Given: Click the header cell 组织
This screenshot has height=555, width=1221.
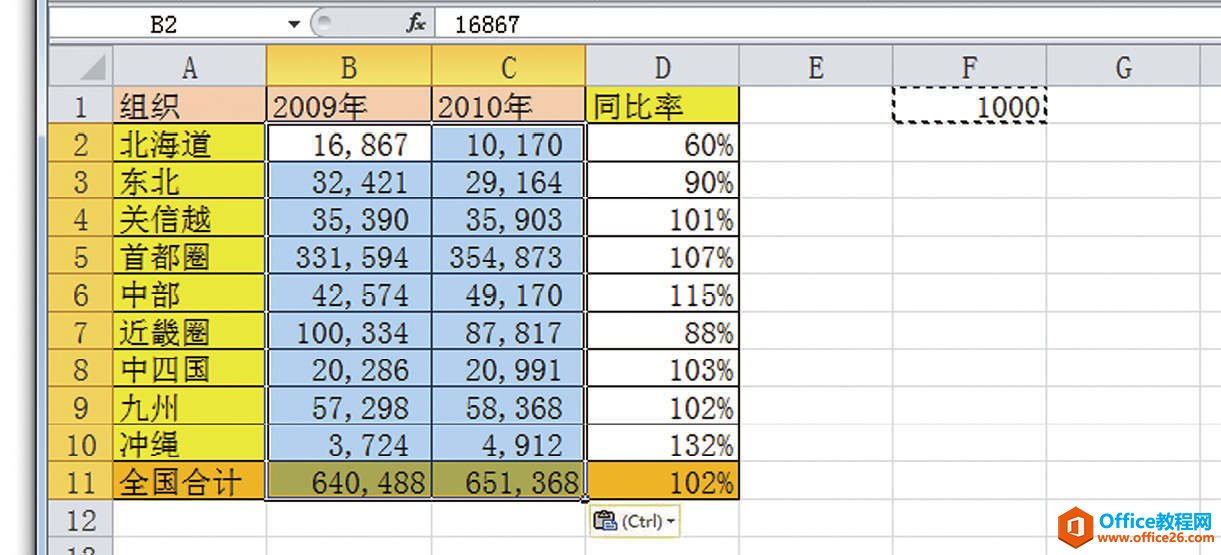Looking at the screenshot, I should [189, 106].
